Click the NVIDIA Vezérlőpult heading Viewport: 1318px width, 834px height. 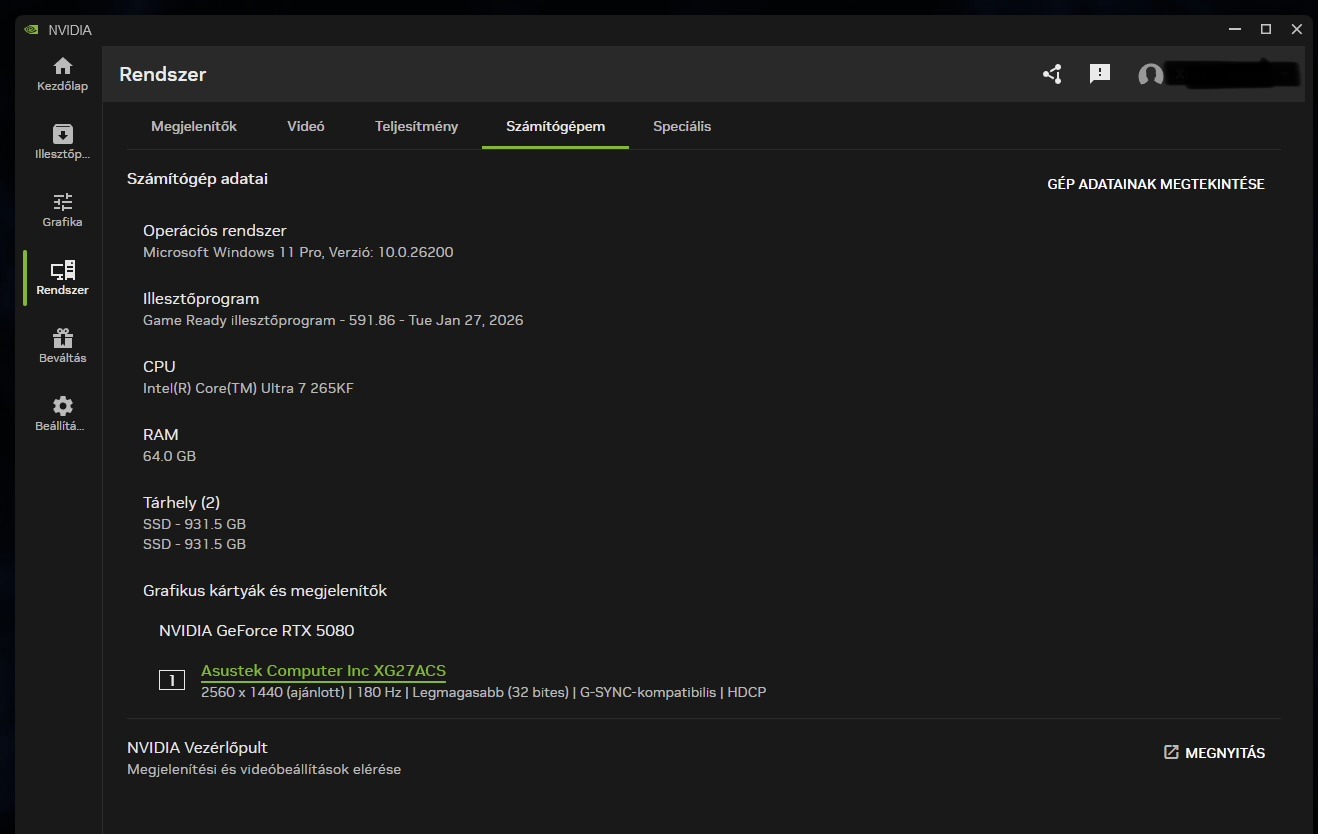pos(197,748)
